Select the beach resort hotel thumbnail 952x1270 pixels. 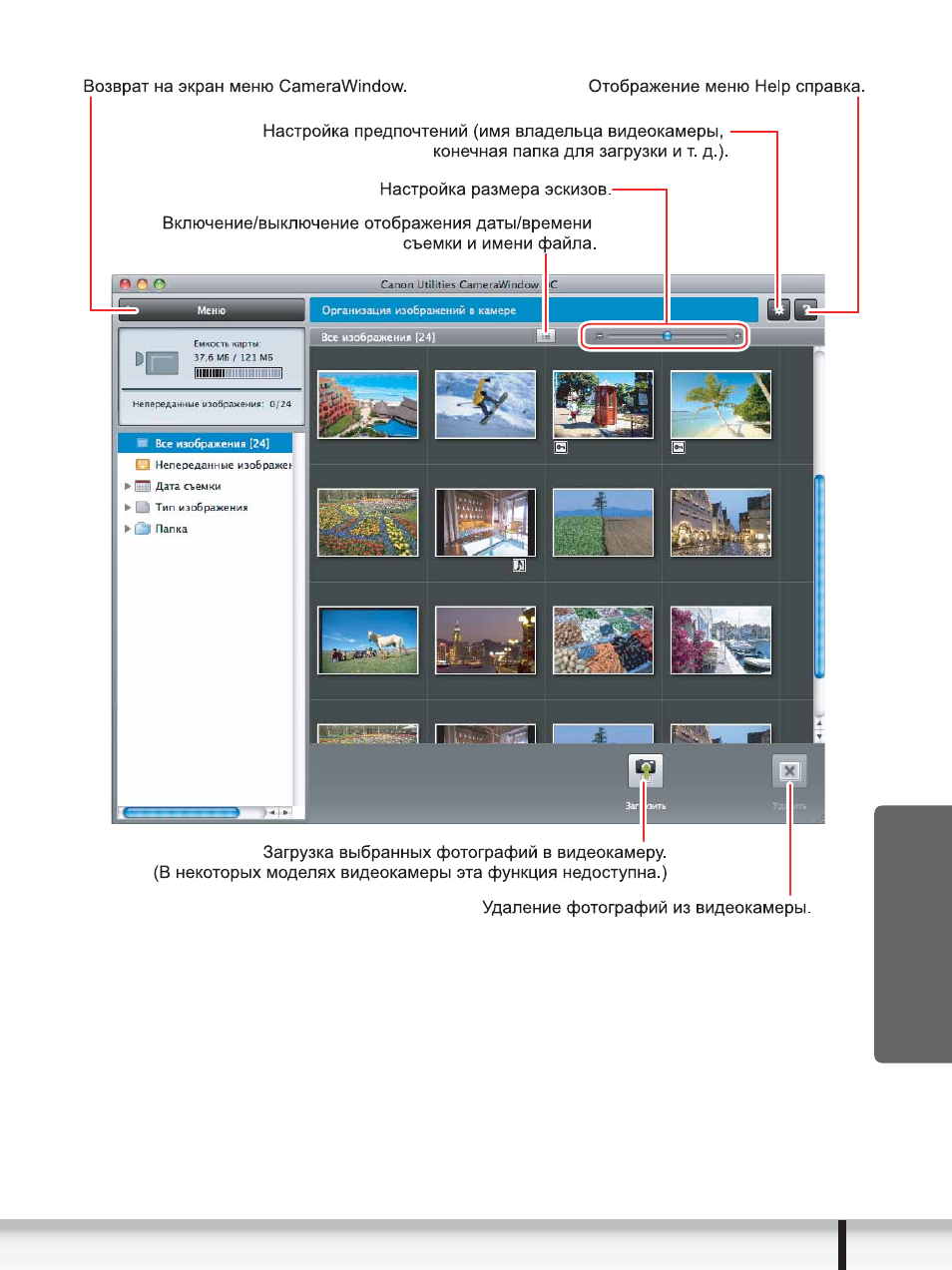click(x=368, y=404)
